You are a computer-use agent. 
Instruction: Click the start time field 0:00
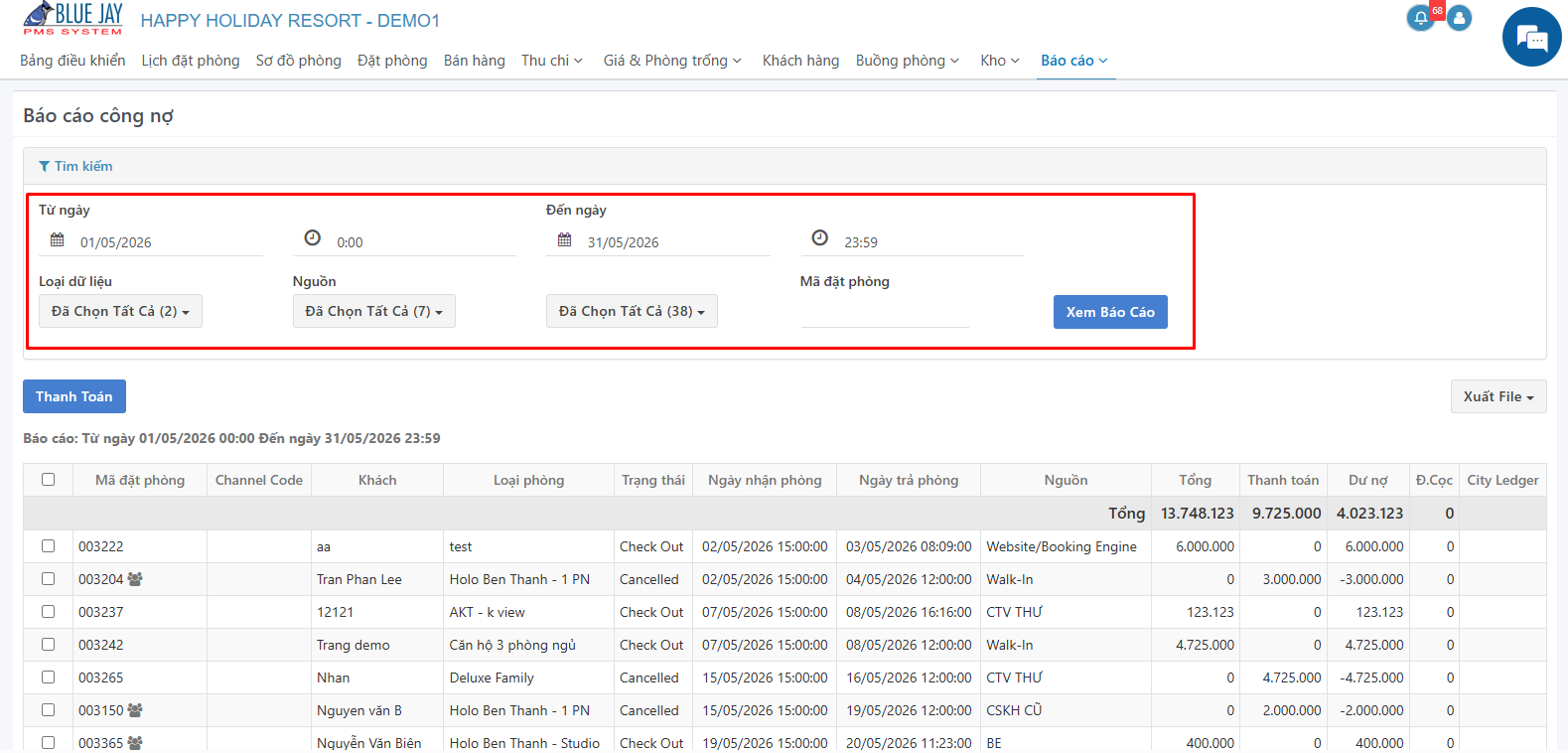424,242
